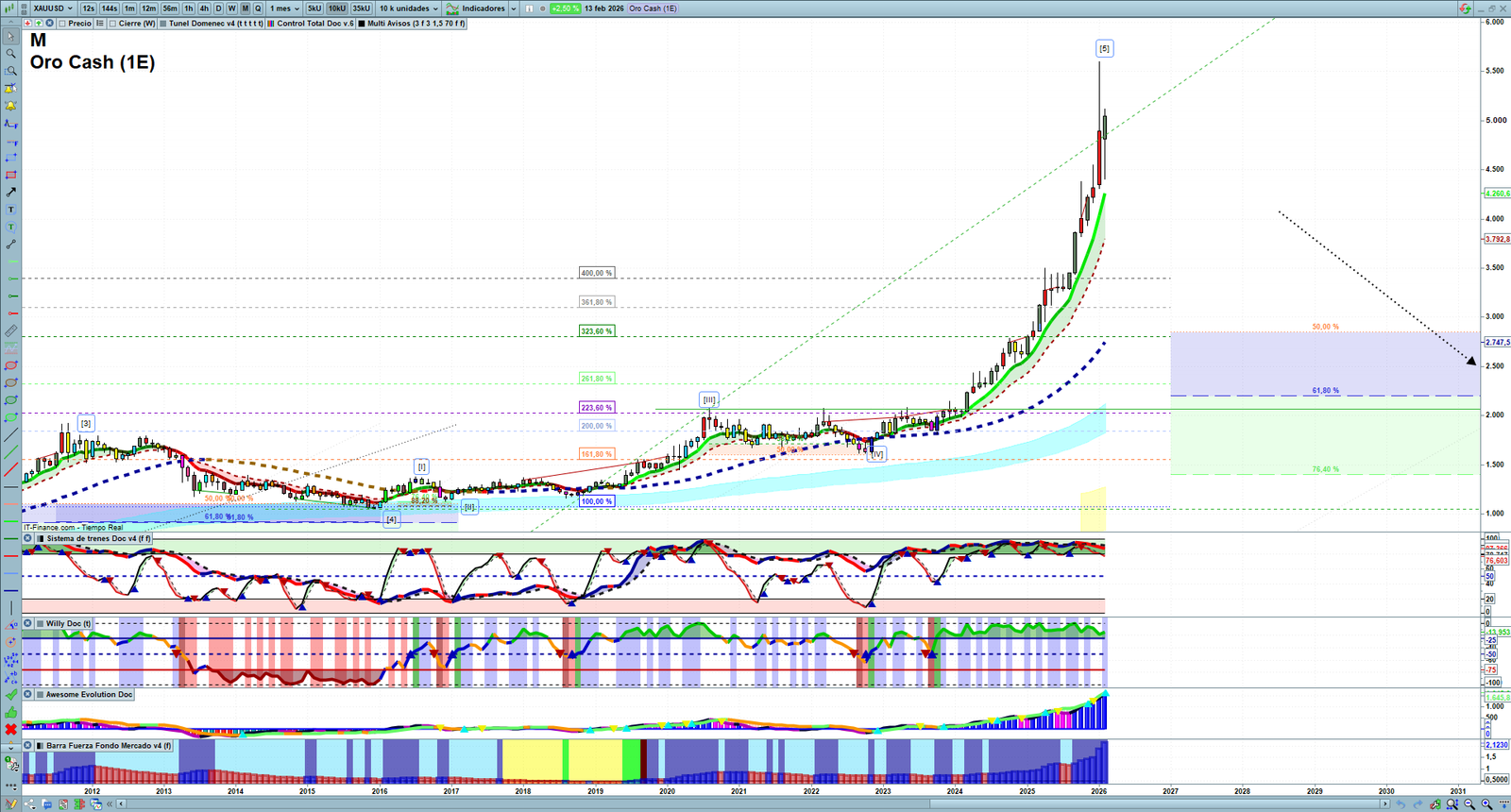
Task: Select the red rectangle drawing tool
Action: click(x=11, y=175)
